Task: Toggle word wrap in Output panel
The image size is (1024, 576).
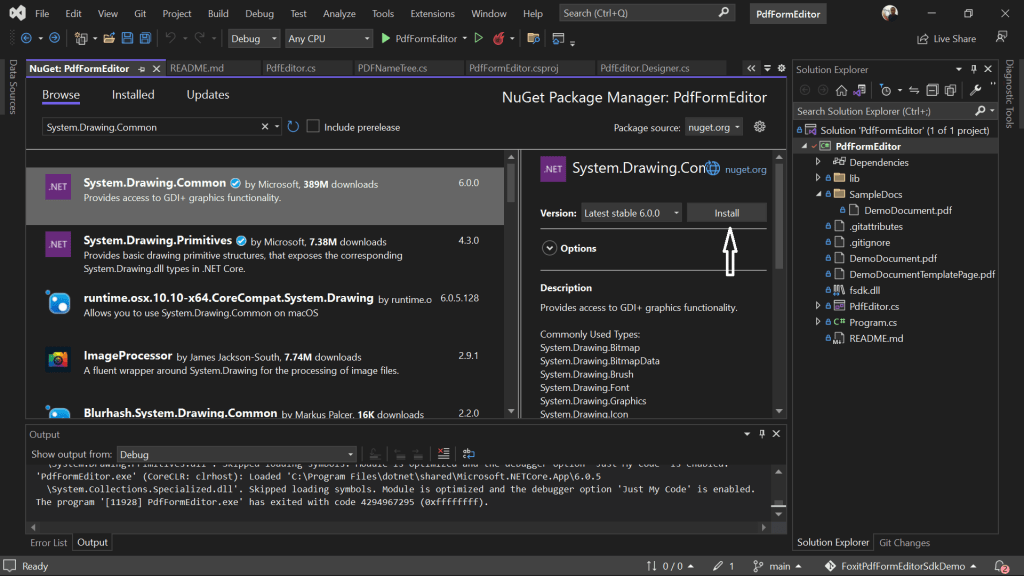Action: pyautogui.click(x=468, y=454)
